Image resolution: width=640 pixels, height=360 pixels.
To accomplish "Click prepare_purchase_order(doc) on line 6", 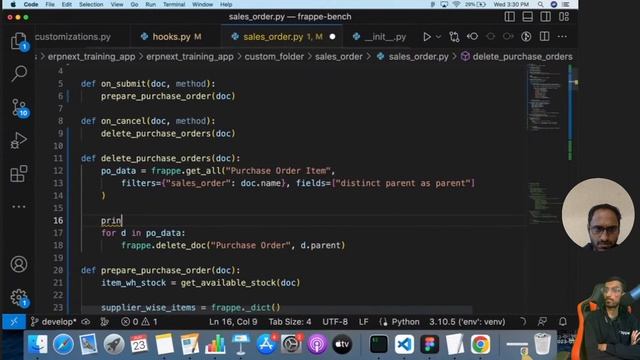I will (x=168, y=96).
